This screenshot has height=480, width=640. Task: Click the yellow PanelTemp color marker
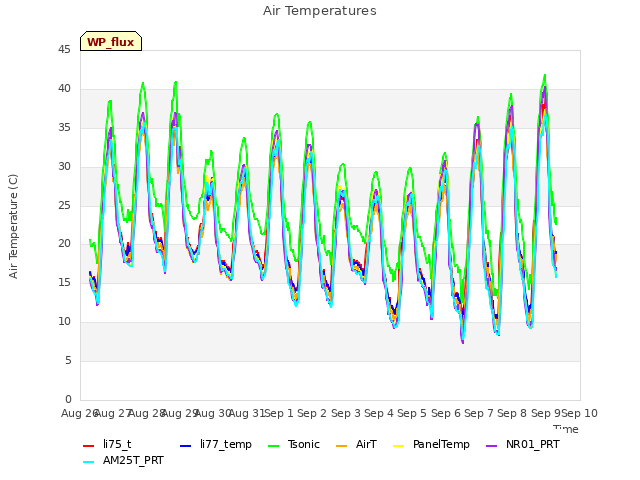[398, 445]
